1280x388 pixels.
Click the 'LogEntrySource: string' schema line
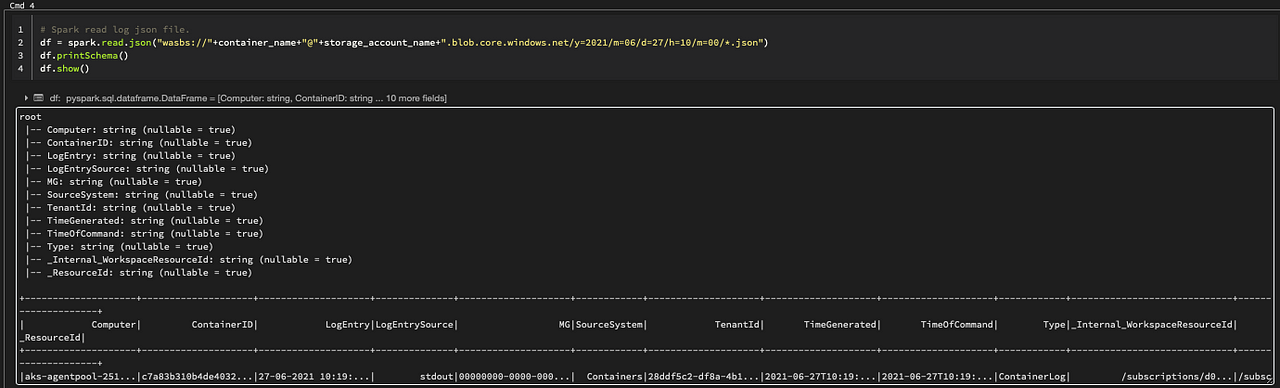147,169
